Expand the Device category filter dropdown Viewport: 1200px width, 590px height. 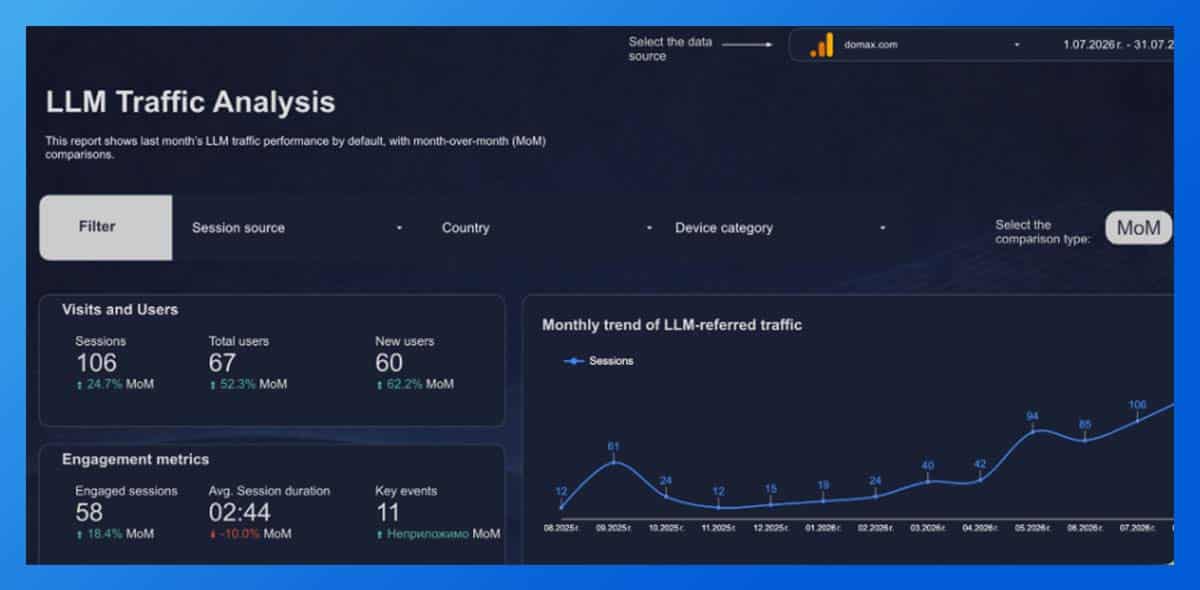[781, 228]
